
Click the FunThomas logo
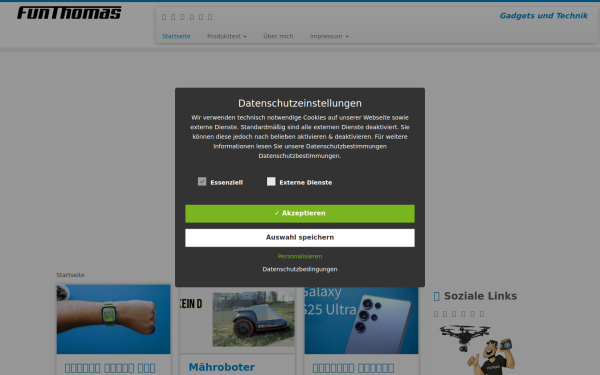point(69,13)
